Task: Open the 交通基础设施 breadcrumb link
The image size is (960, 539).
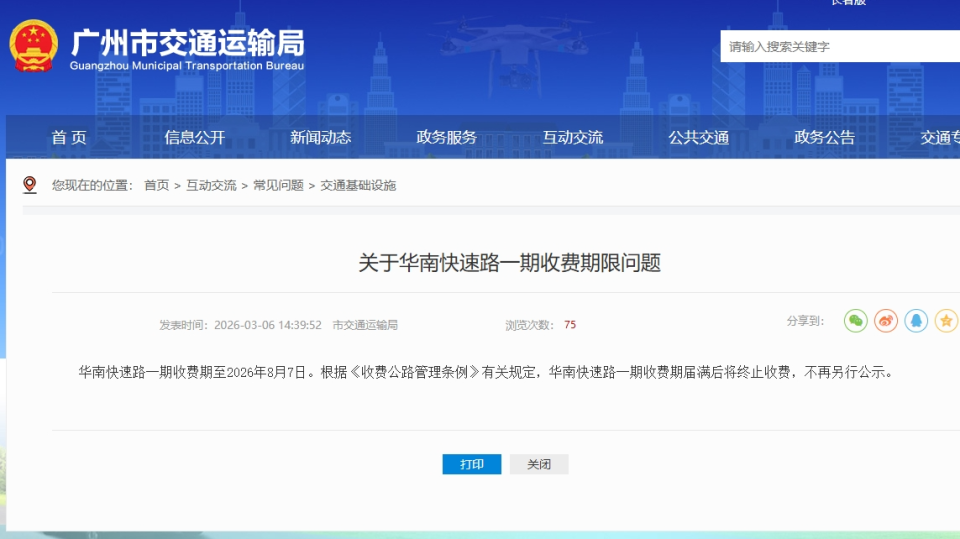Action: coord(358,186)
